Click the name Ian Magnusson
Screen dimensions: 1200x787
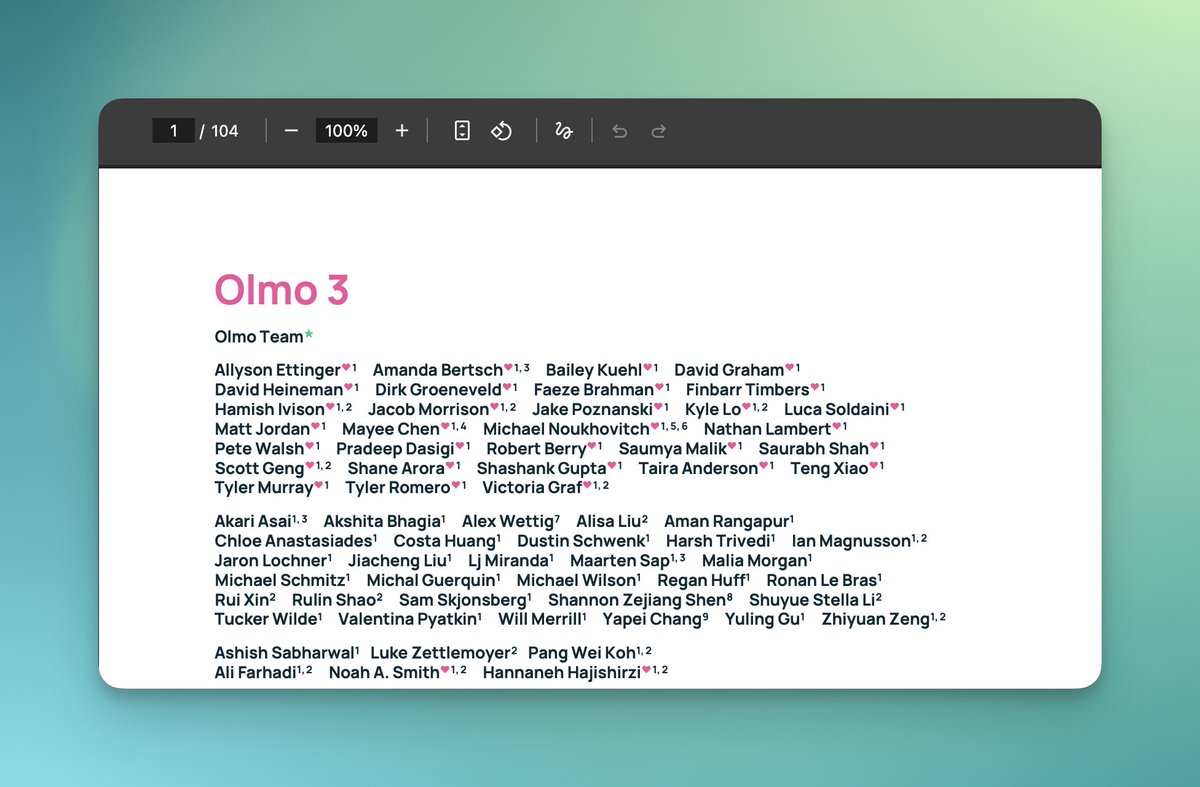(851, 541)
